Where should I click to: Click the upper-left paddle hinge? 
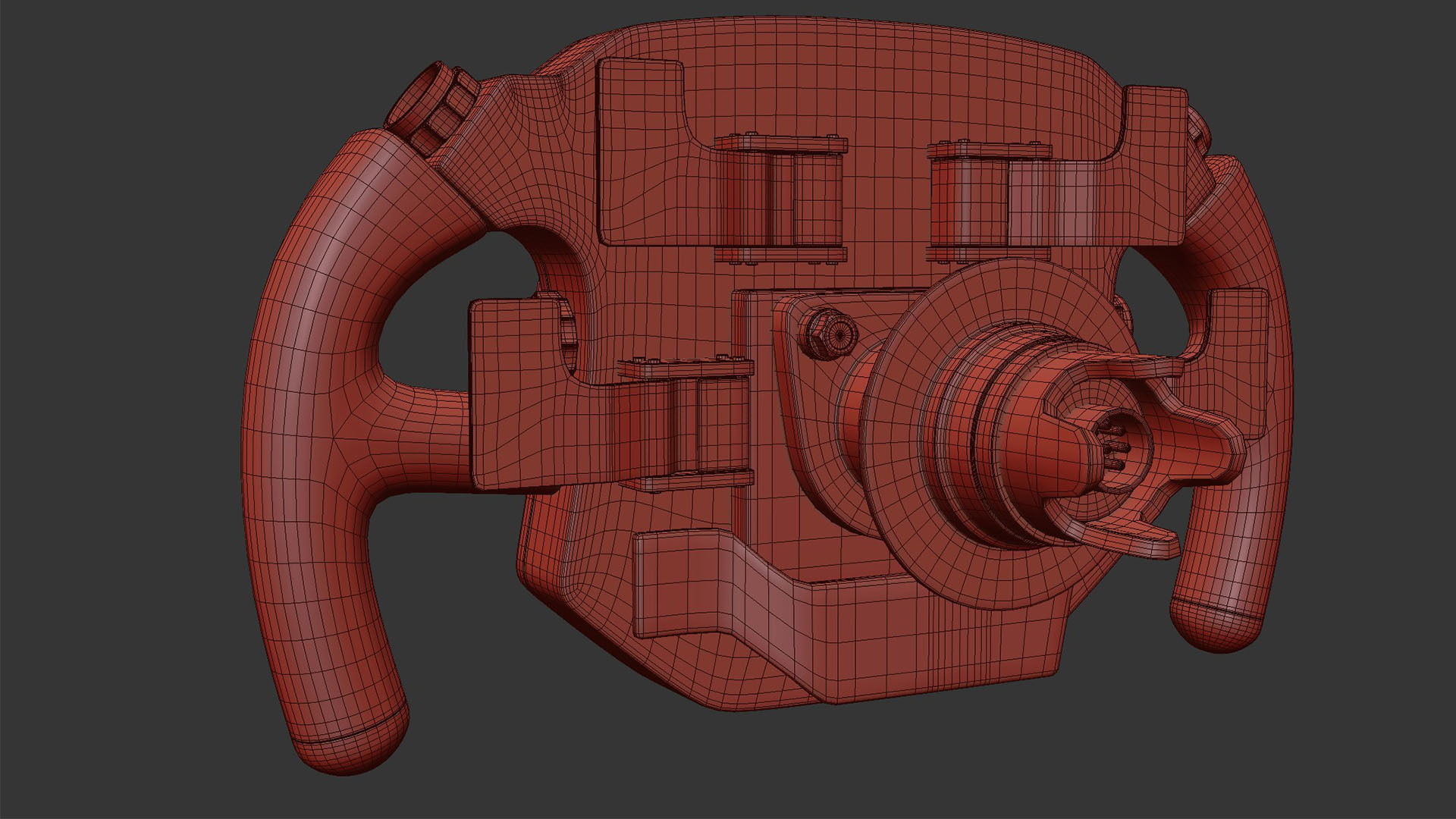(781, 199)
